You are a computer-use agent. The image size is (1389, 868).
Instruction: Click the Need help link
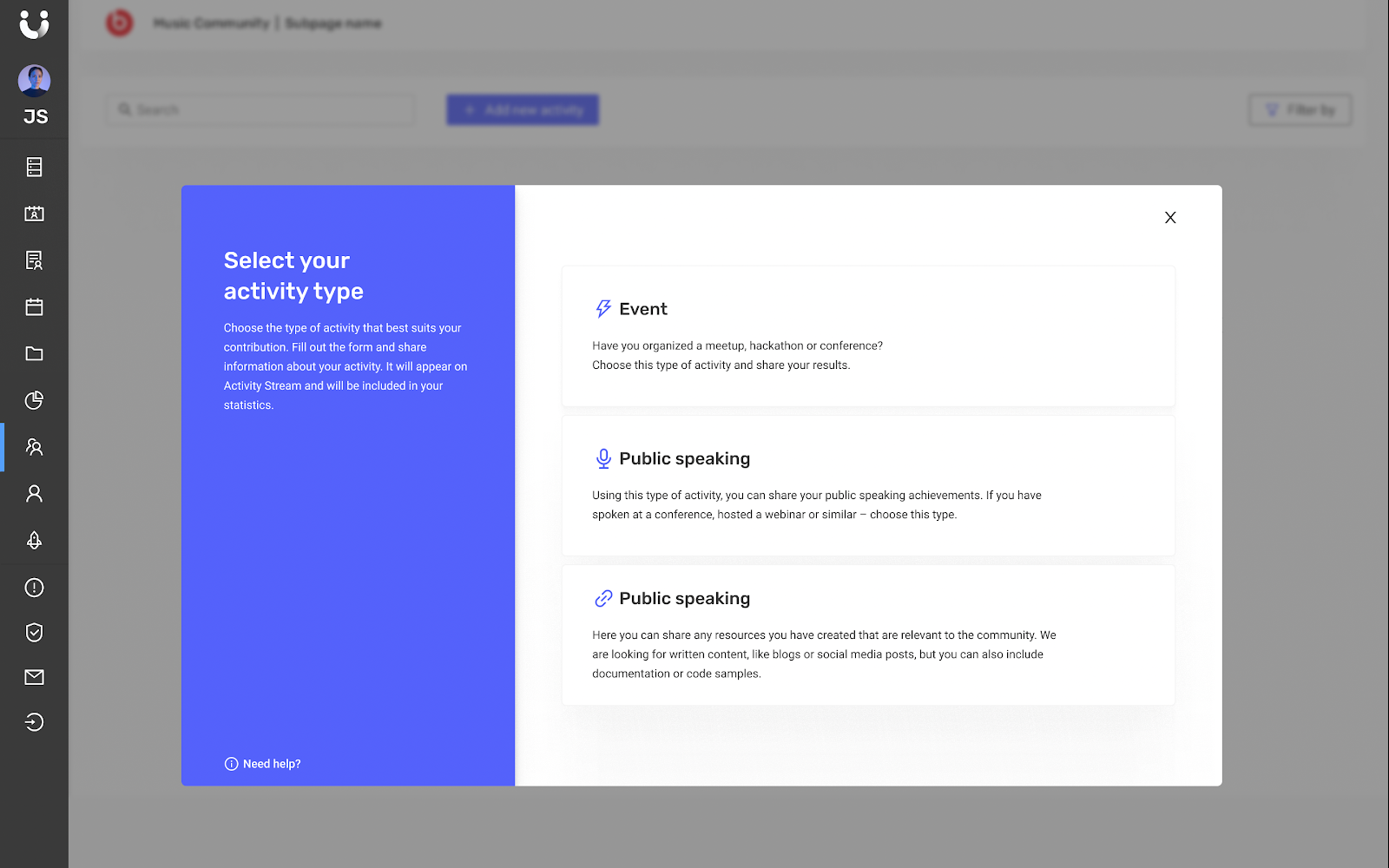tap(271, 764)
